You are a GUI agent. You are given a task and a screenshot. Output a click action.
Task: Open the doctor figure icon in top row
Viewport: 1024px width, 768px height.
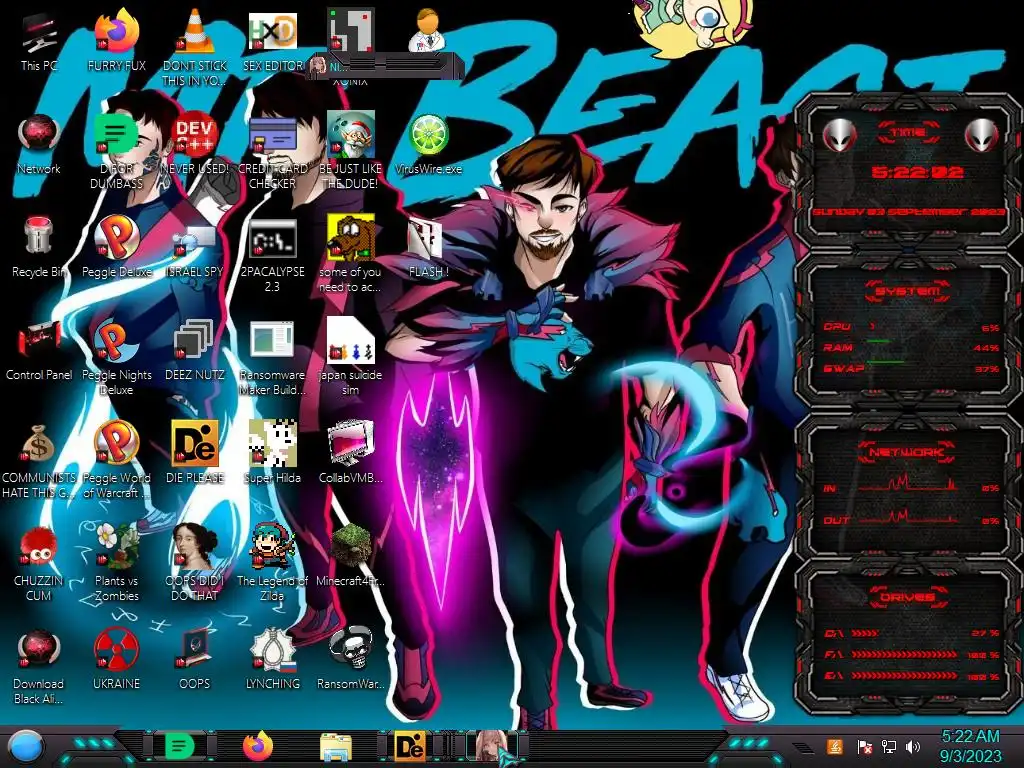tap(427, 30)
